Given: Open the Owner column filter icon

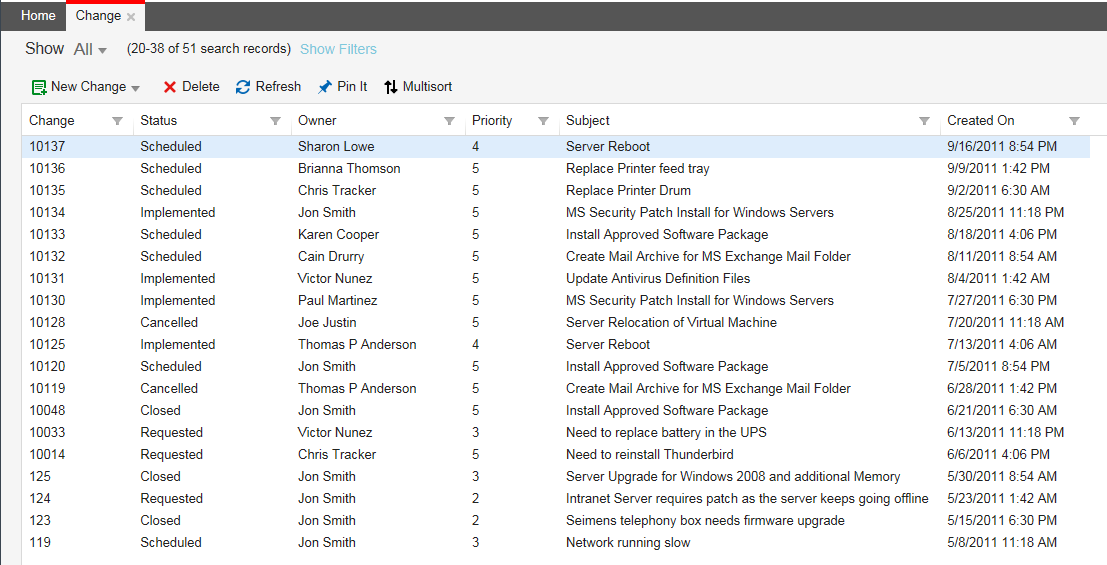Looking at the screenshot, I should [450, 121].
